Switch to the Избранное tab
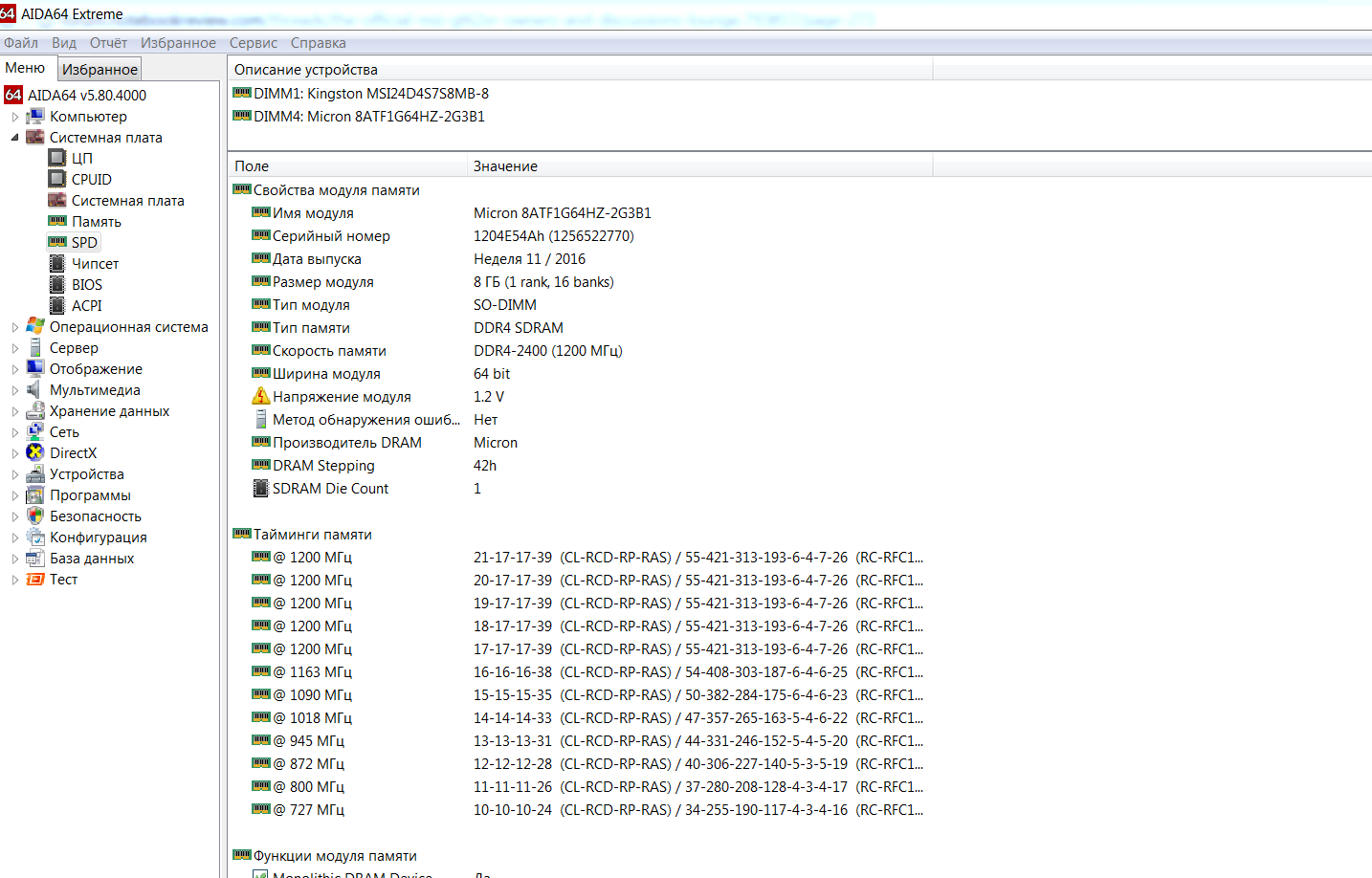This screenshot has width=1372, height=878. [100, 69]
